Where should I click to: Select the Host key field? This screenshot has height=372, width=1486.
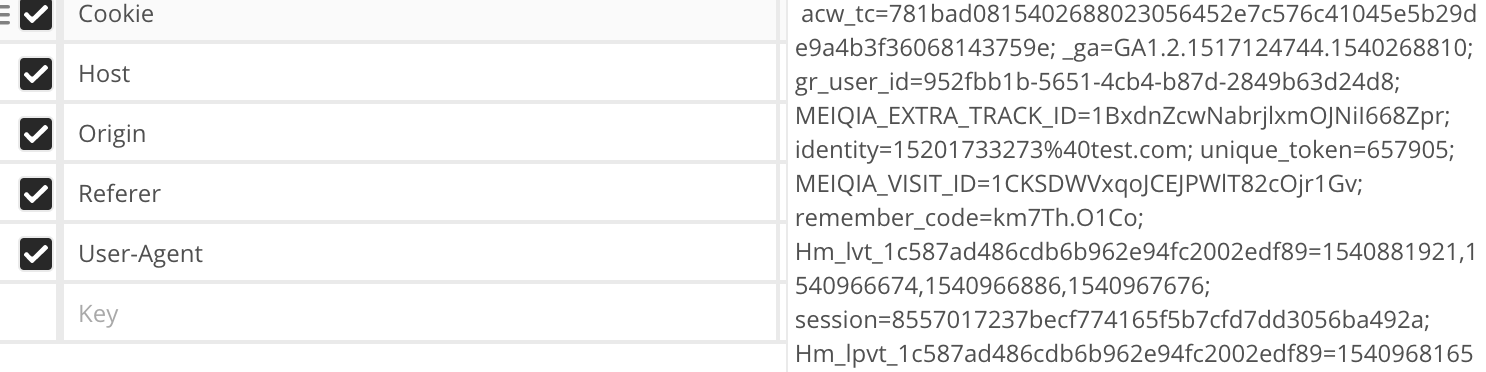point(420,73)
